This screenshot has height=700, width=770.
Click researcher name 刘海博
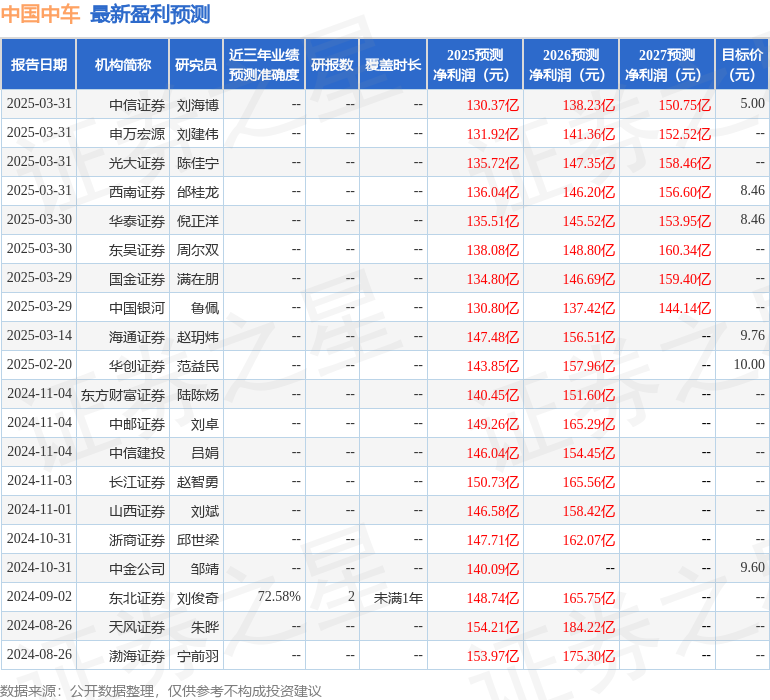click(x=198, y=105)
